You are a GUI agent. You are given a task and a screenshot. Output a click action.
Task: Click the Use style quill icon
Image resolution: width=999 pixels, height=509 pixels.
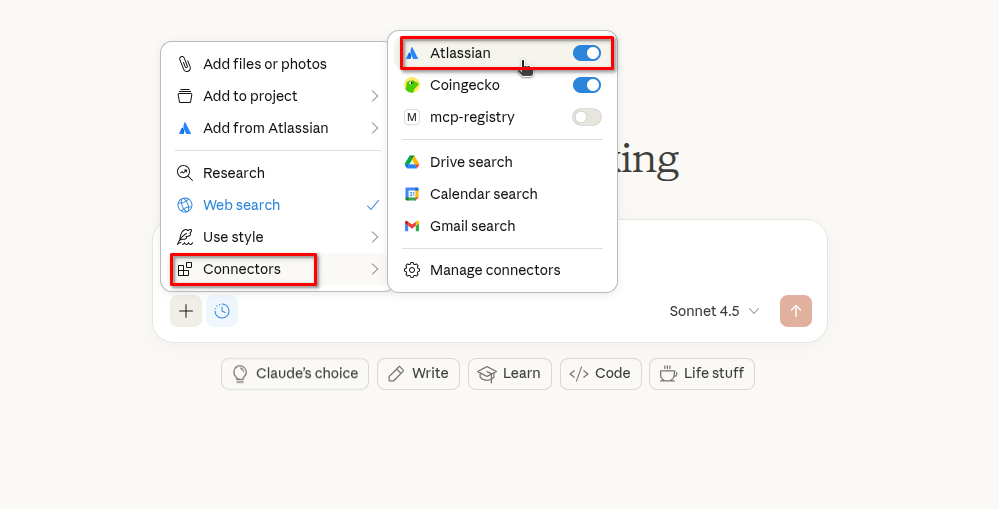[x=185, y=237]
